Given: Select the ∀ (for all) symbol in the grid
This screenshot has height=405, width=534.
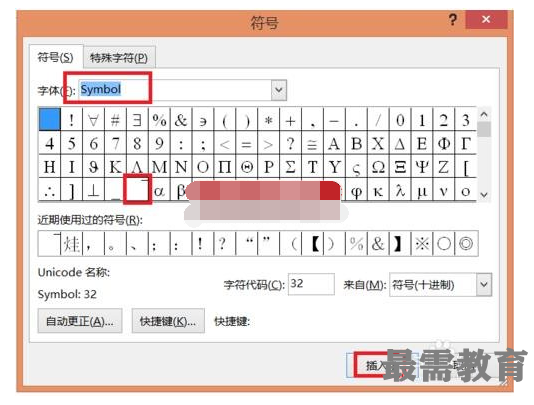Looking at the screenshot, I should click(x=93, y=120).
